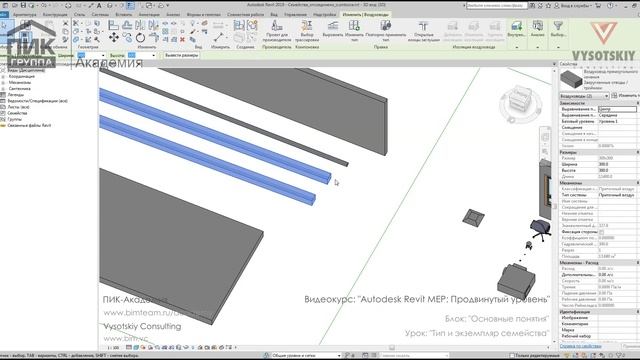Select the air terminal diffuser in view
This screenshot has width=640, height=360.
(x=473, y=217)
